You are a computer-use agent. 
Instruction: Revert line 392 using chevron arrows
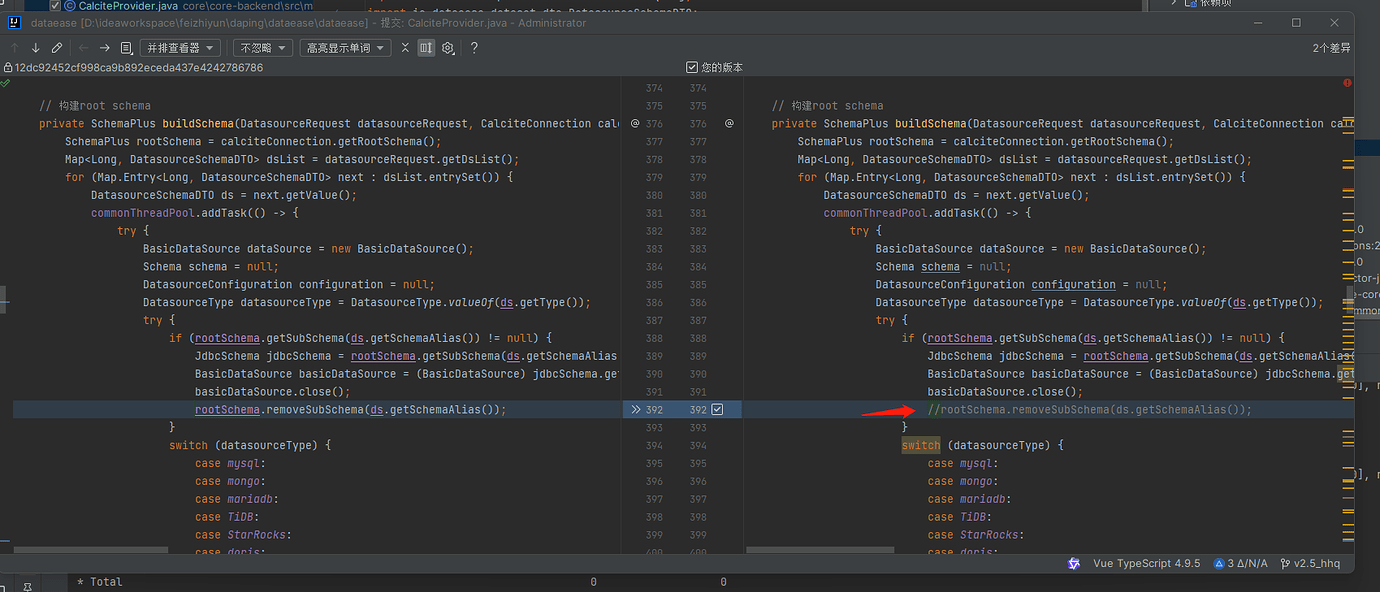pyautogui.click(x=635, y=410)
